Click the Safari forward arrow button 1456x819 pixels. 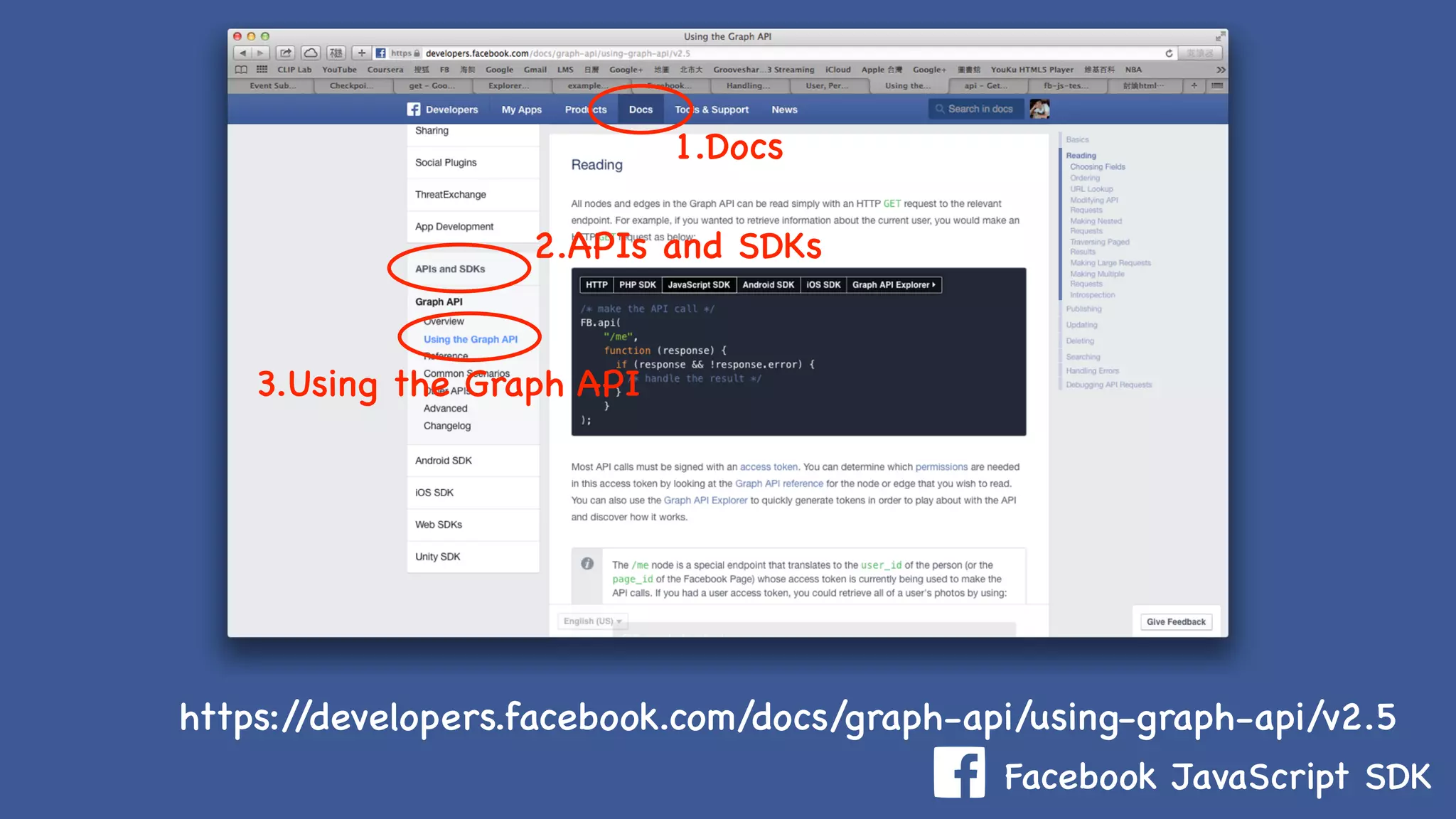[261, 53]
